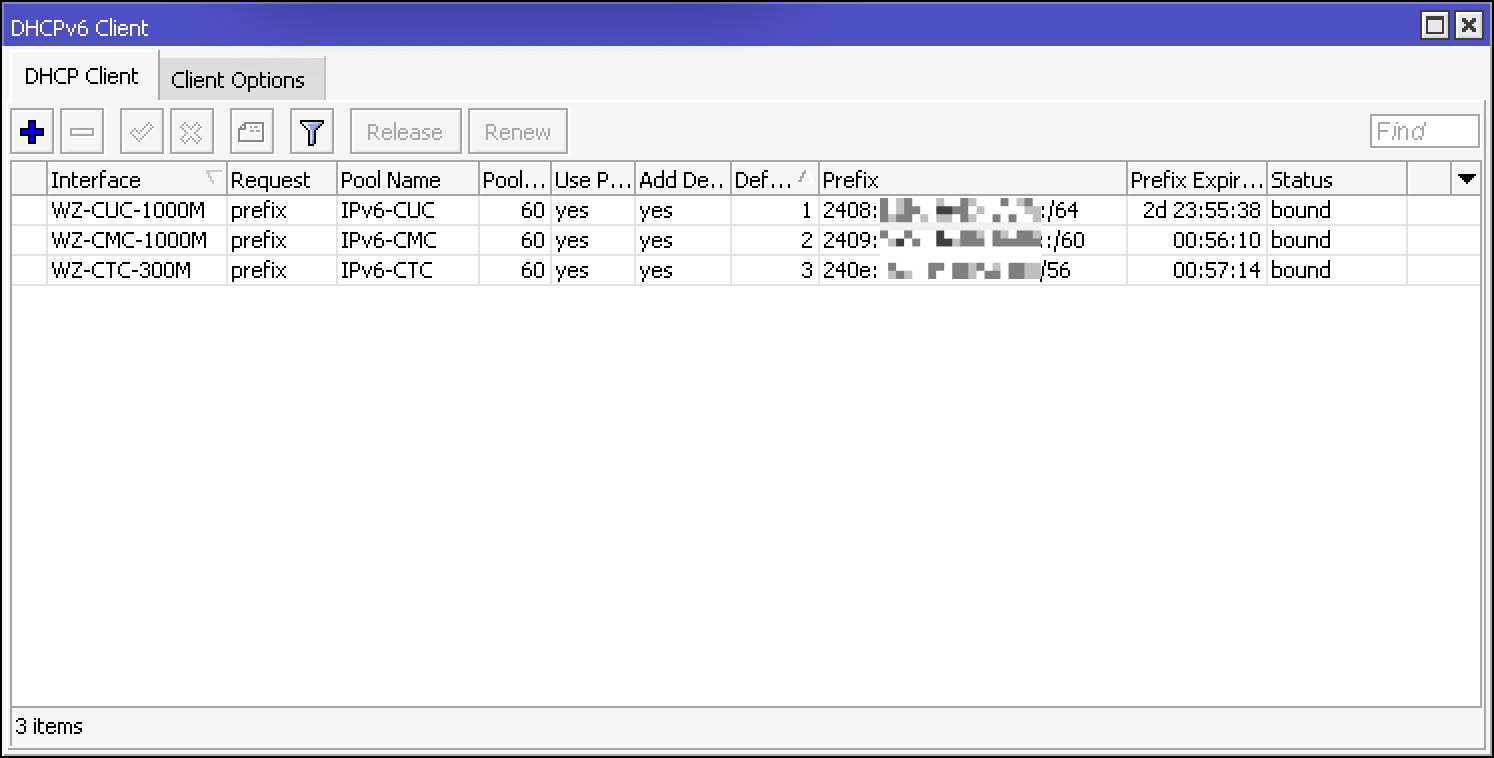The height and width of the screenshot is (758, 1494).
Task: Select the WZ-CUC-1000M interface row
Action: pyautogui.click(x=129, y=210)
